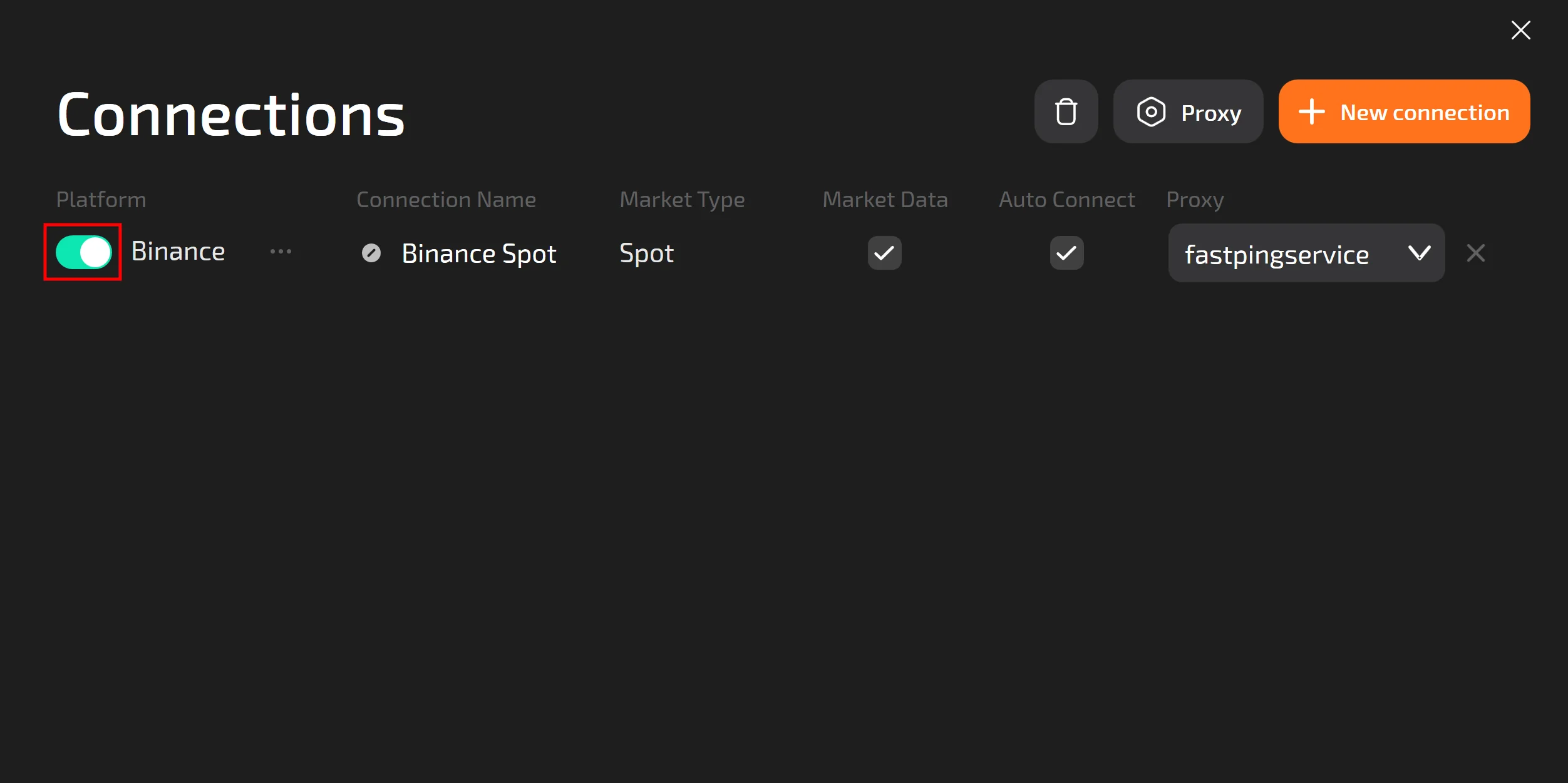The height and width of the screenshot is (783, 1568).
Task: Click the Platform column header
Action: tap(101, 200)
